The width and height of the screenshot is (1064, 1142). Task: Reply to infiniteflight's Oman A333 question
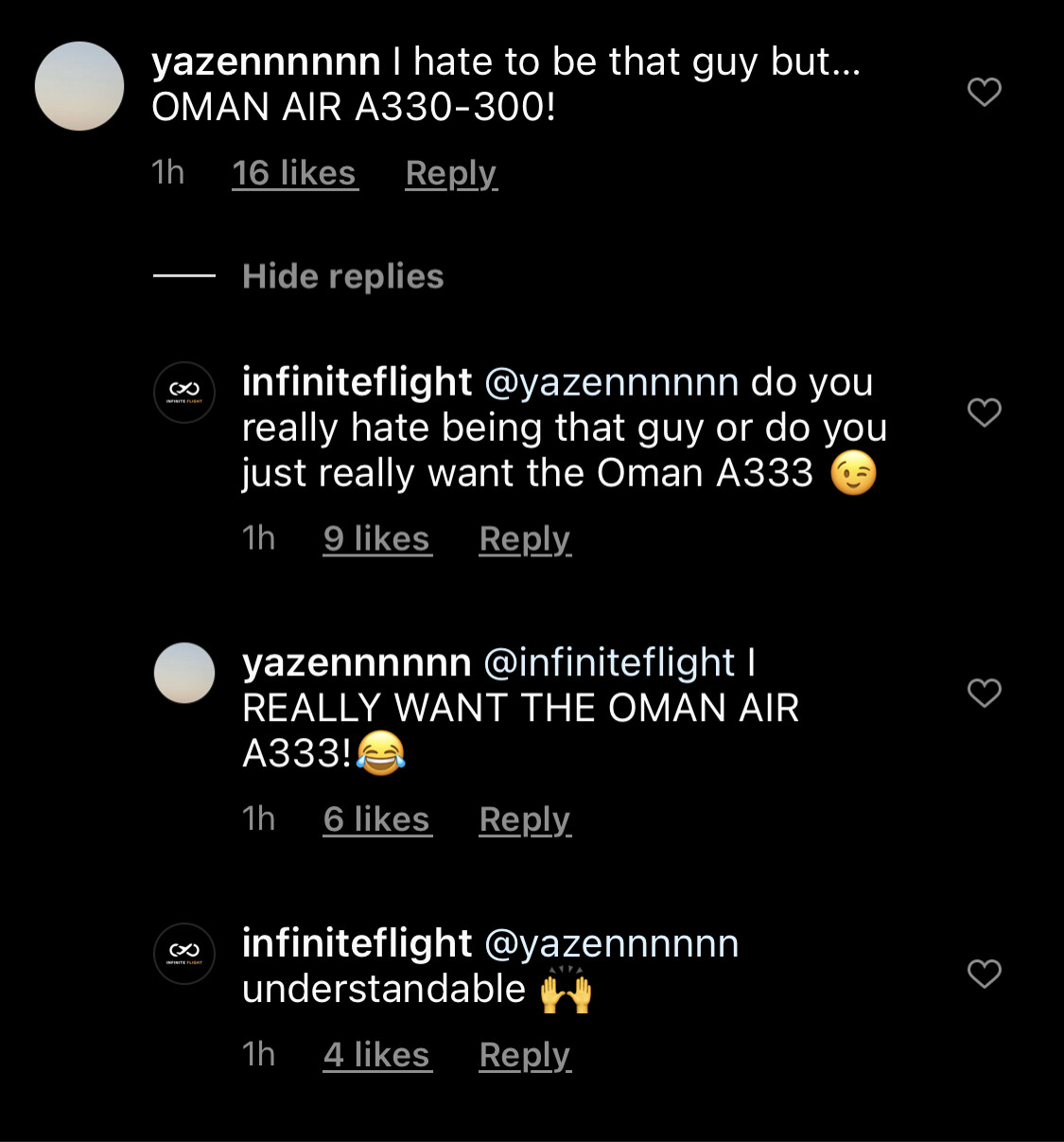tap(525, 538)
